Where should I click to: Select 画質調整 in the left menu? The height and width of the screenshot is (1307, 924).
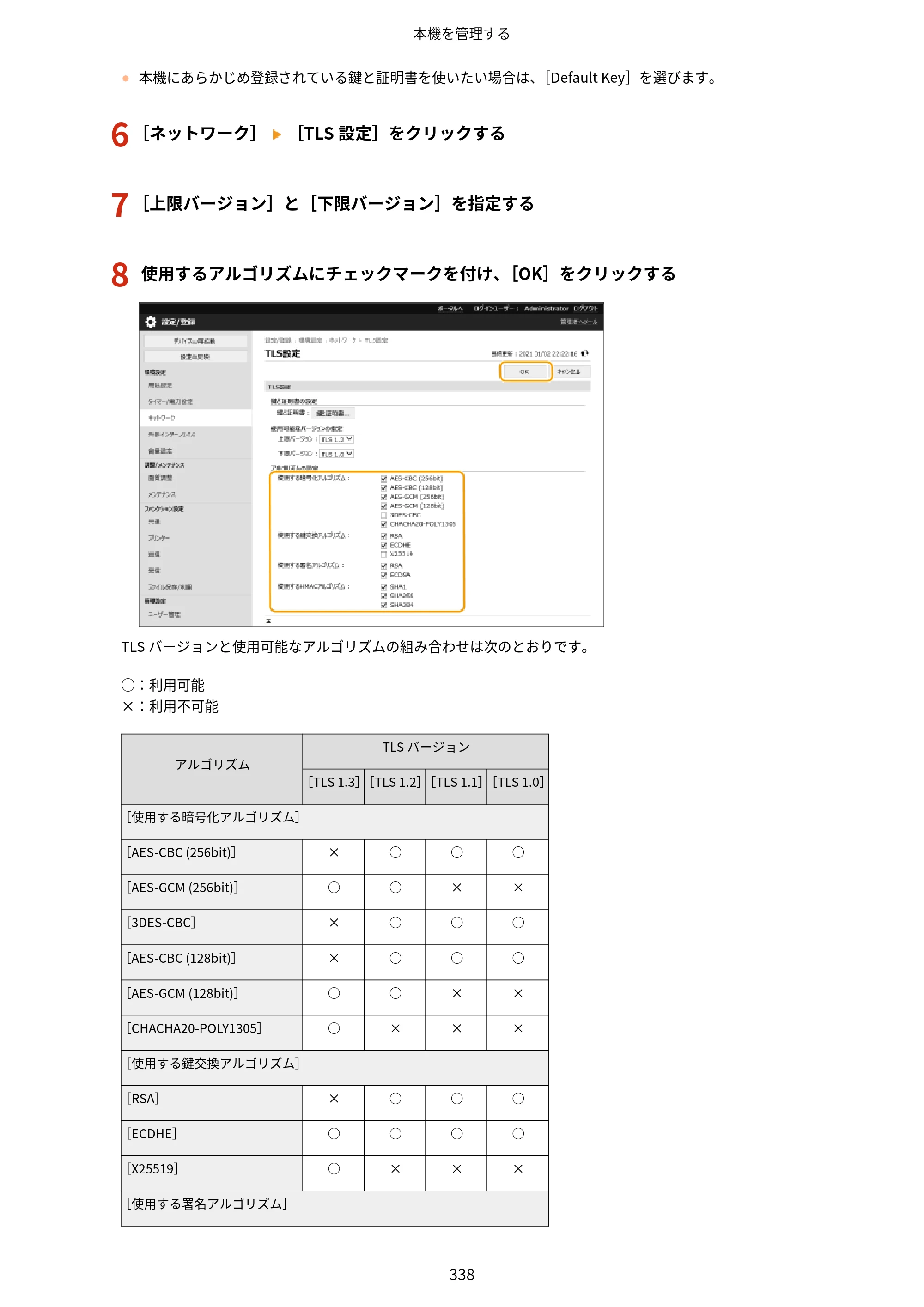click(x=160, y=479)
